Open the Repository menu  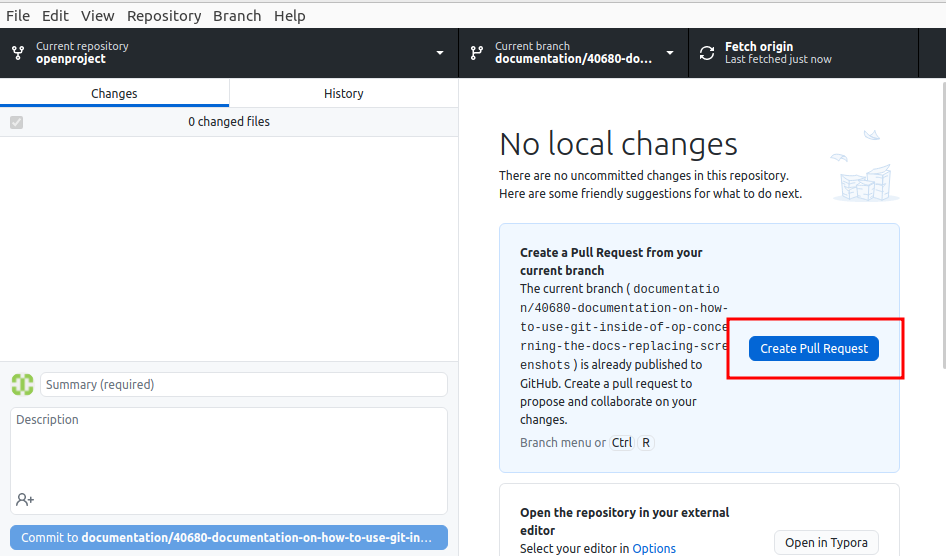click(x=163, y=16)
